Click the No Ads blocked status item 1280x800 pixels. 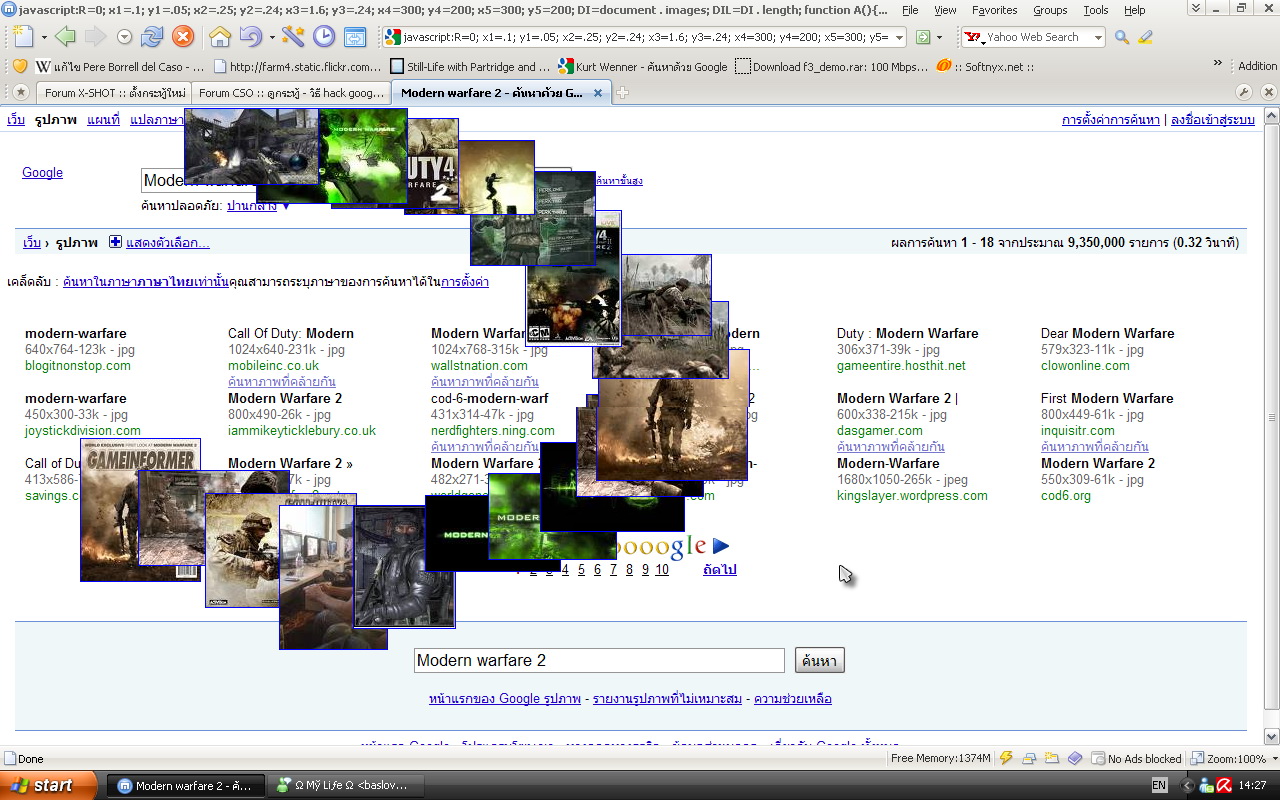coord(1137,758)
